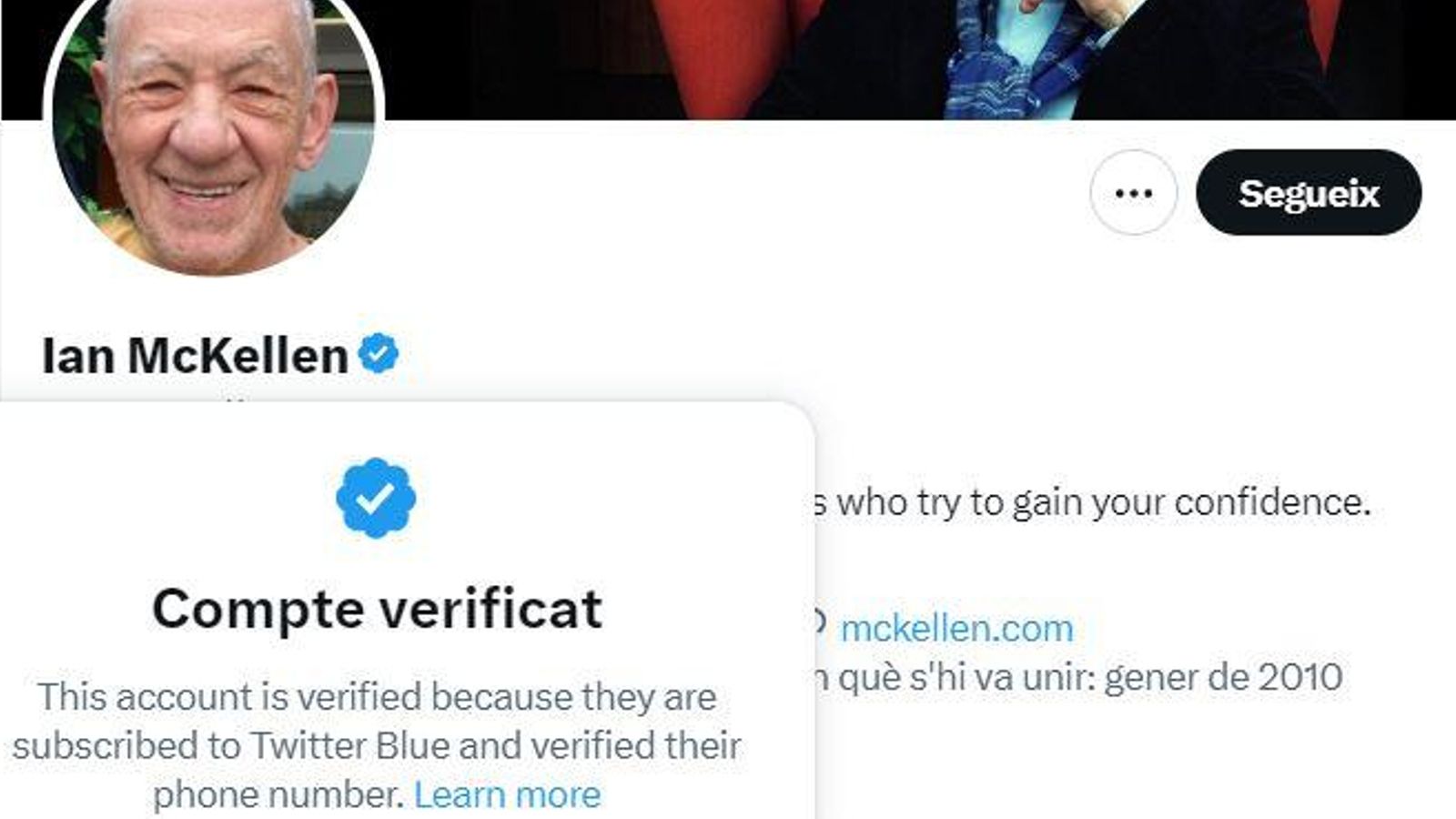Click the checkmark inside the profile name badge

pos(379,353)
